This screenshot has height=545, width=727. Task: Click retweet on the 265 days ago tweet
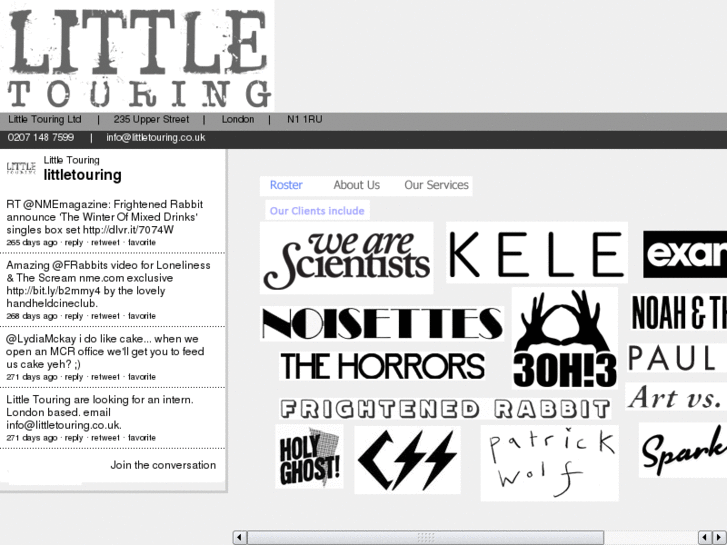pos(105,243)
